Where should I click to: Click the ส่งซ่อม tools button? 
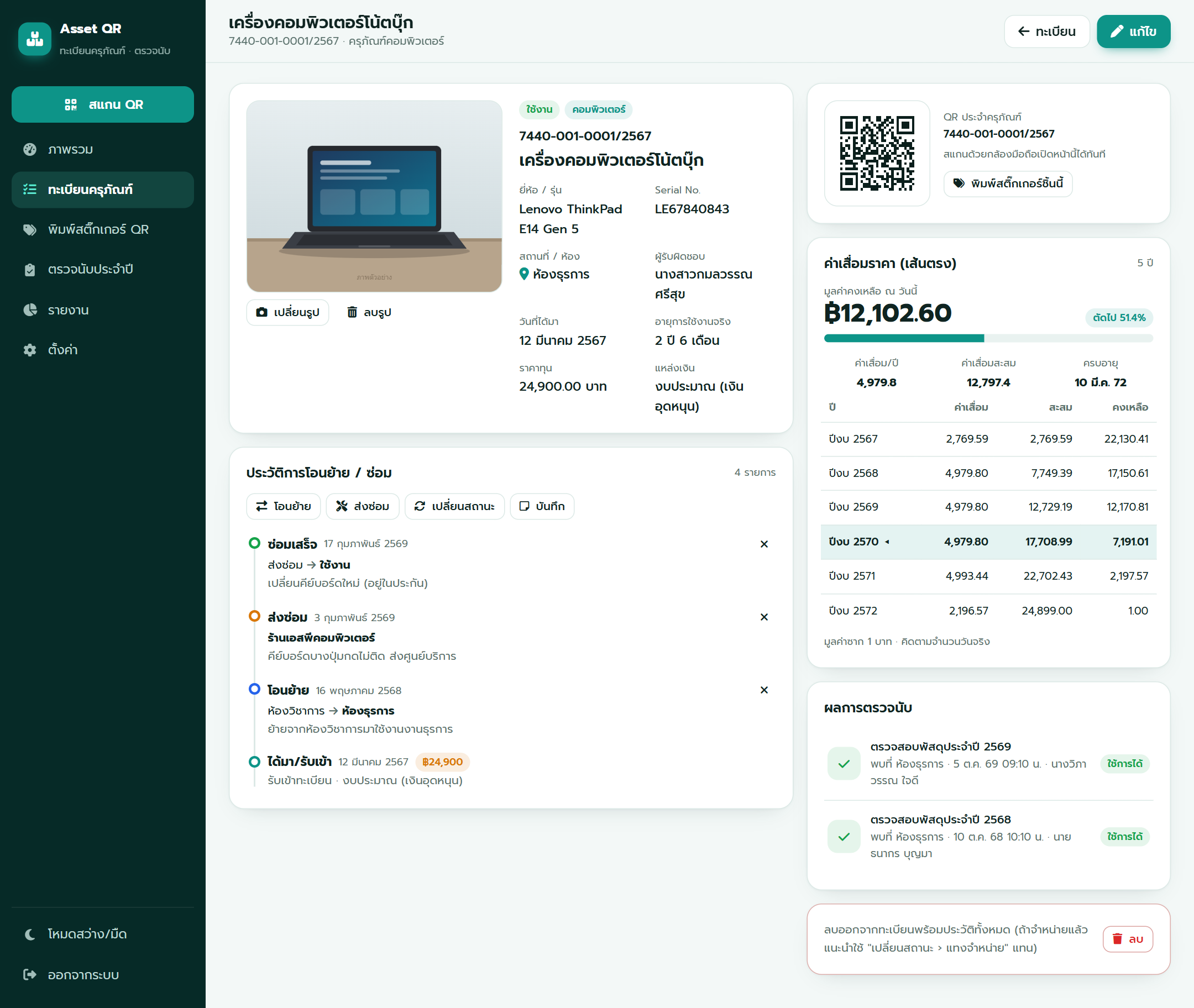363,506
